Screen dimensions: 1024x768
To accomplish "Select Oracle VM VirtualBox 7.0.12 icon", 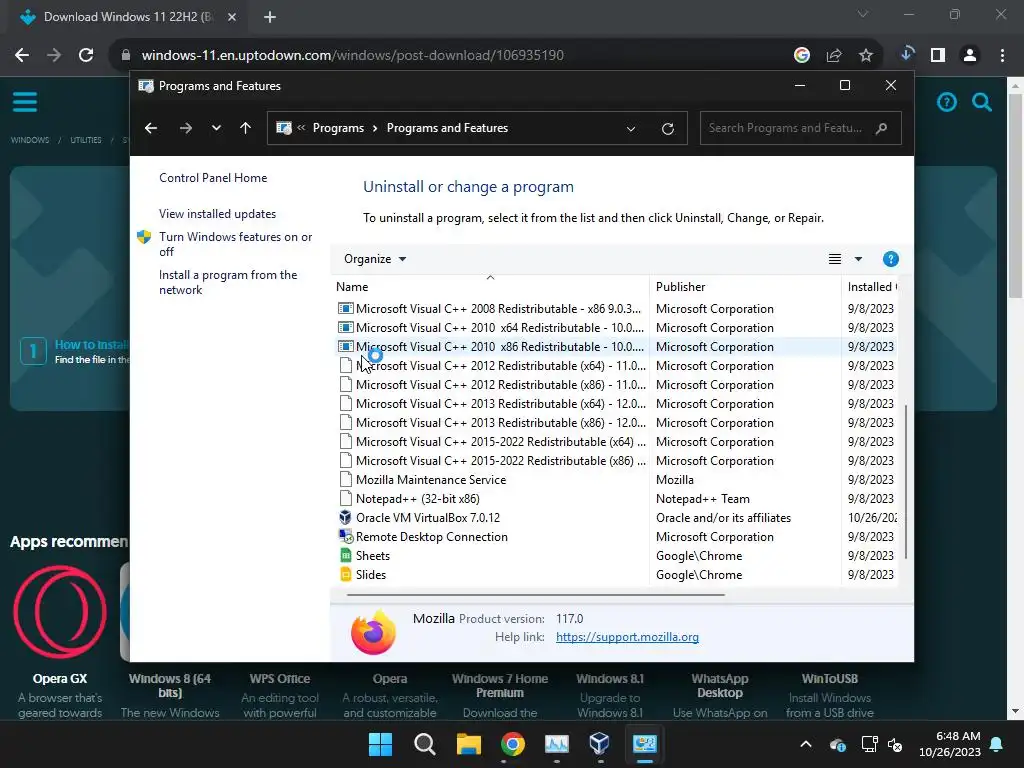I will tap(345, 517).
